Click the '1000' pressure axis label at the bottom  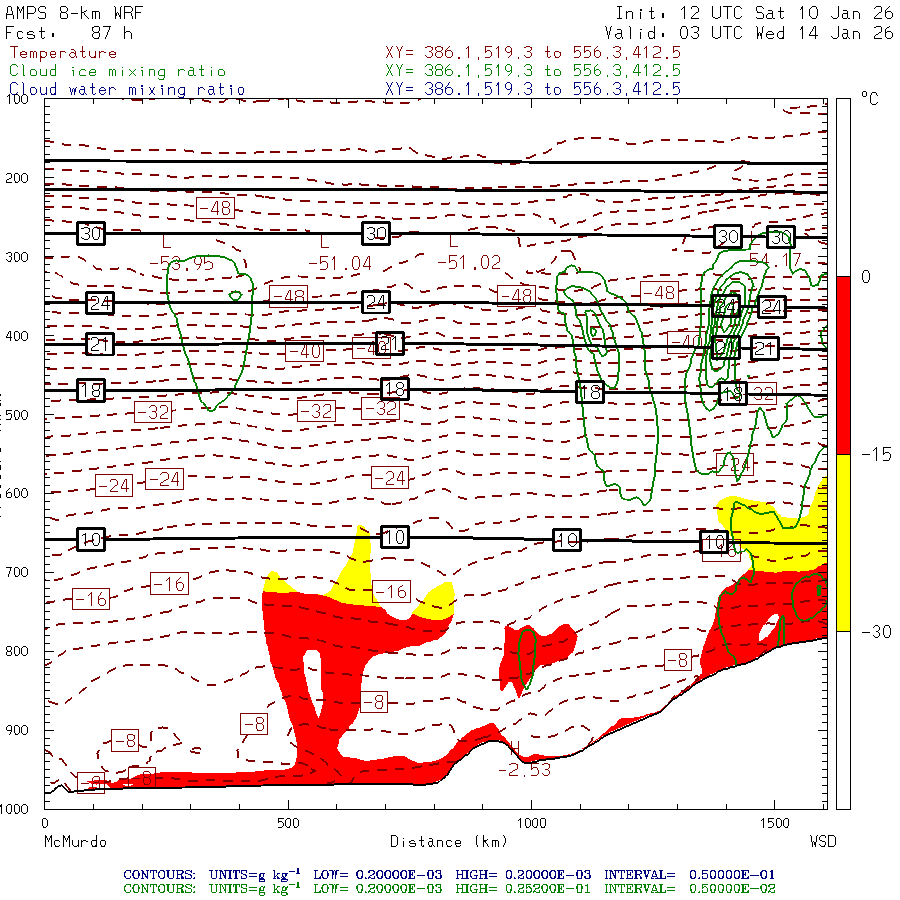14,809
